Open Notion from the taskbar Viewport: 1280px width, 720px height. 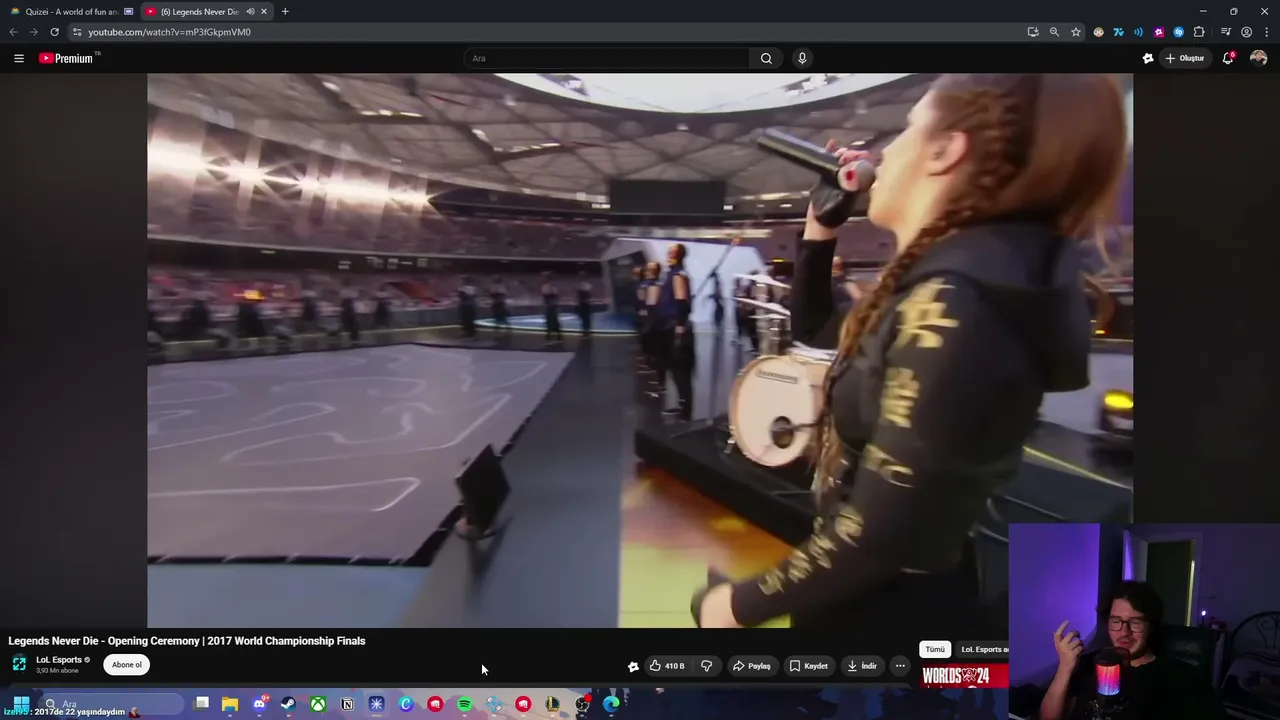[347, 704]
